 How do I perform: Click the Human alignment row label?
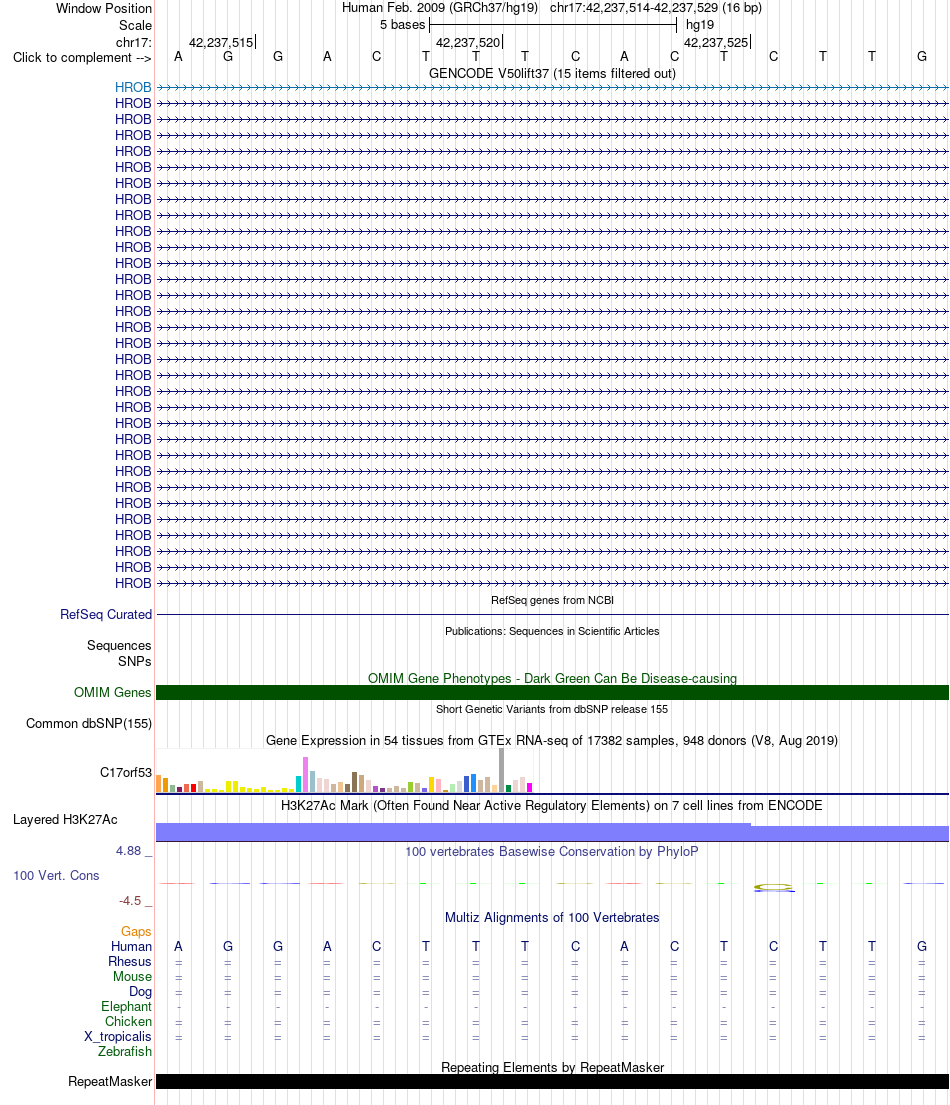click(131, 946)
